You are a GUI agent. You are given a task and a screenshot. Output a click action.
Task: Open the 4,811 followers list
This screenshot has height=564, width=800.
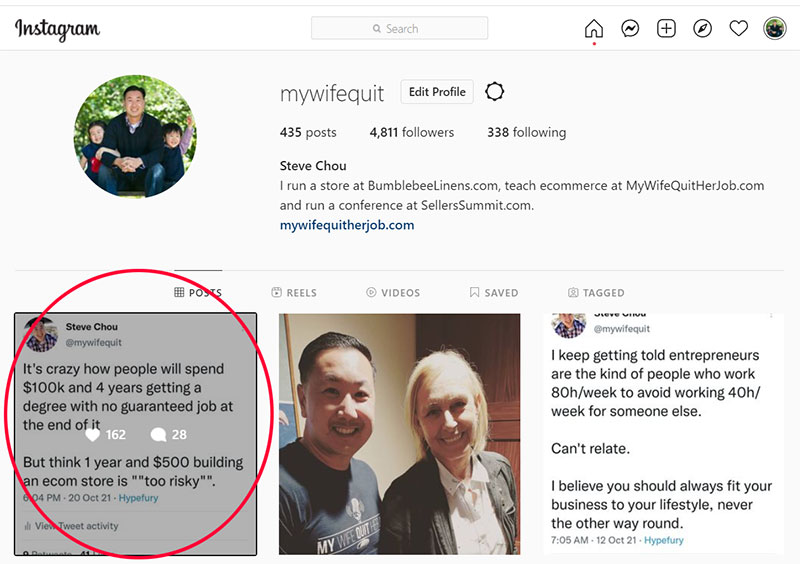pos(412,132)
